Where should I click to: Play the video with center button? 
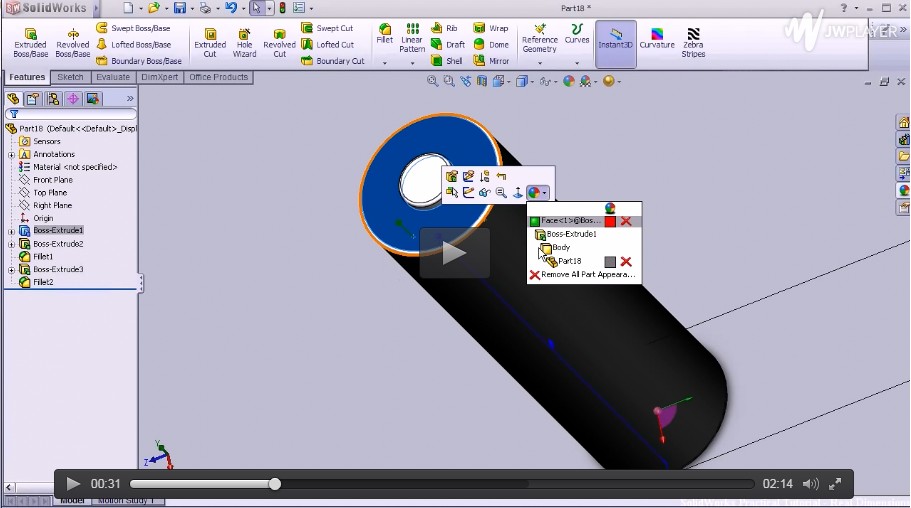pos(454,253)
